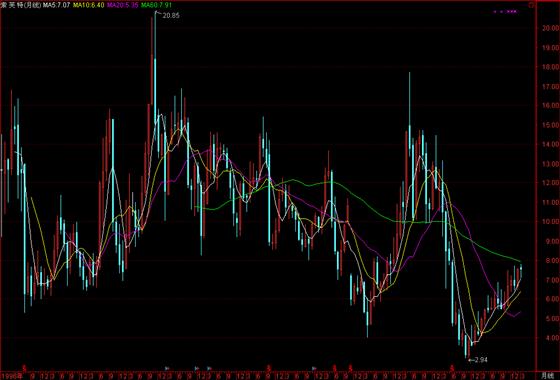Click the leftmost red event marker above time axis
560x380 pixels.
[x=25, y=368]
